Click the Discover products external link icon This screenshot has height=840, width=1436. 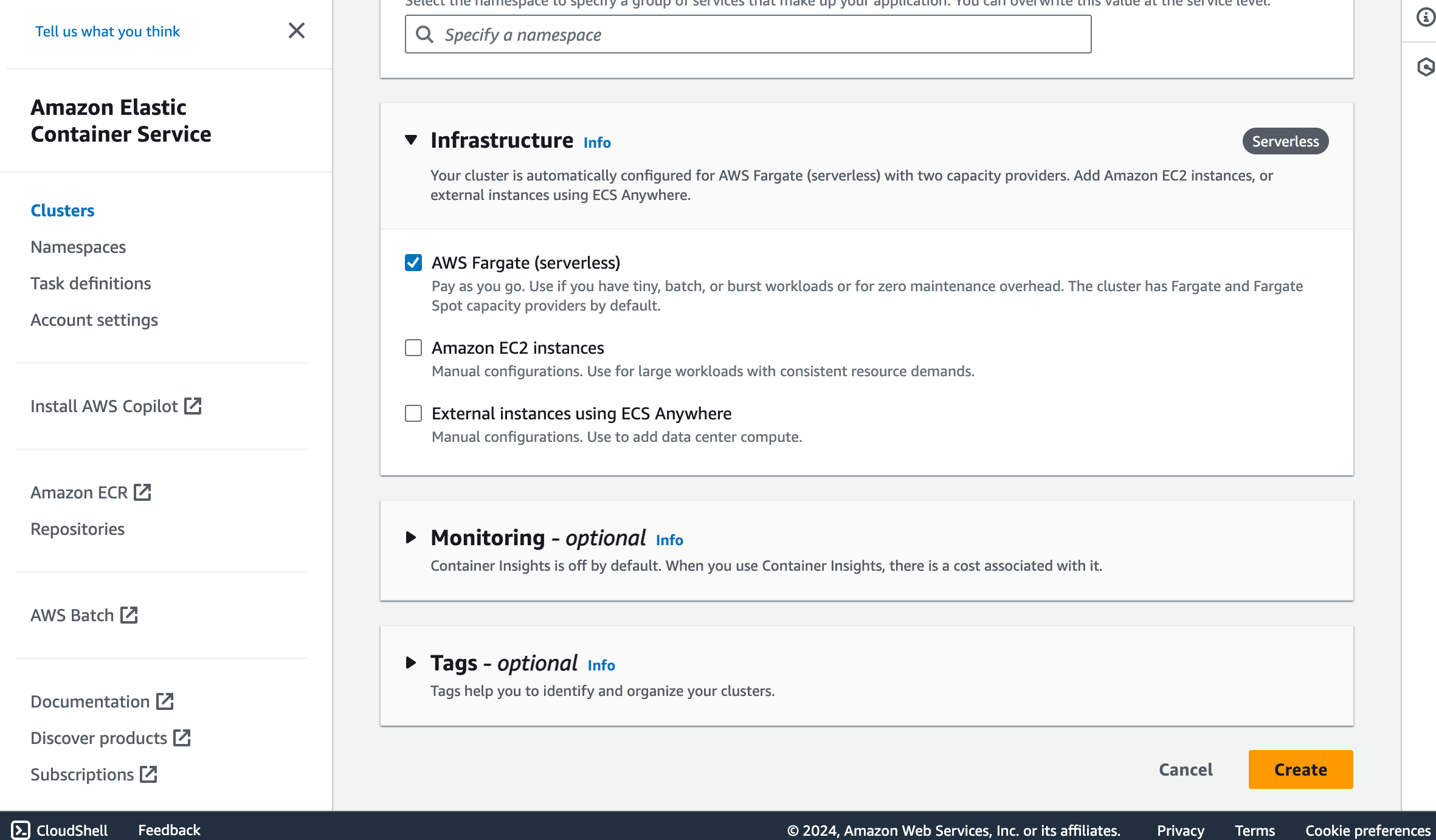click(182, 738)
